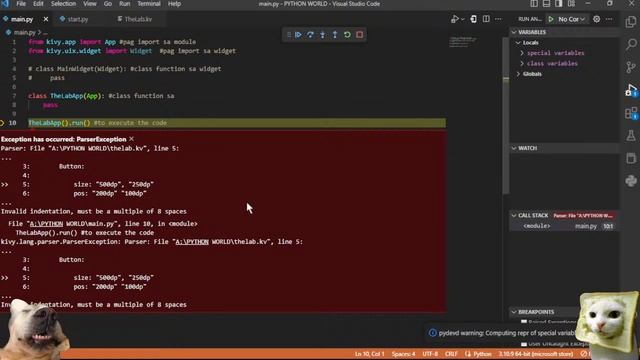Viewport: 640px width, 360px height.
Task: Open the Source Control view
Action: tap(631, 67)
